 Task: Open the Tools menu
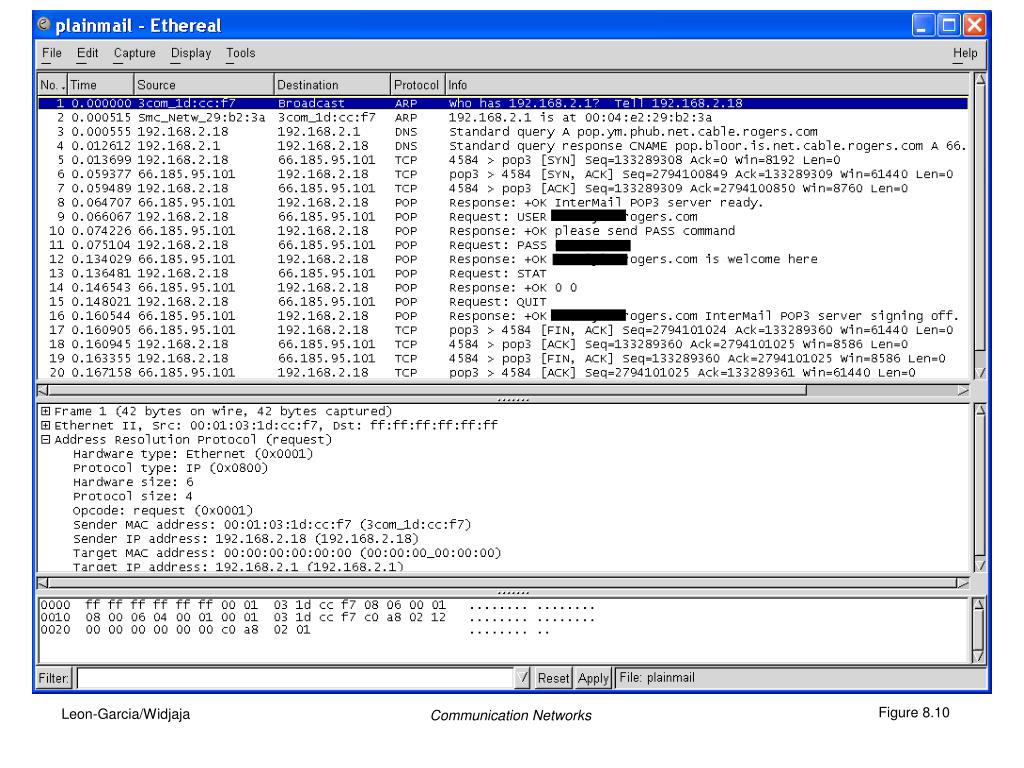[x=240, y=54]
